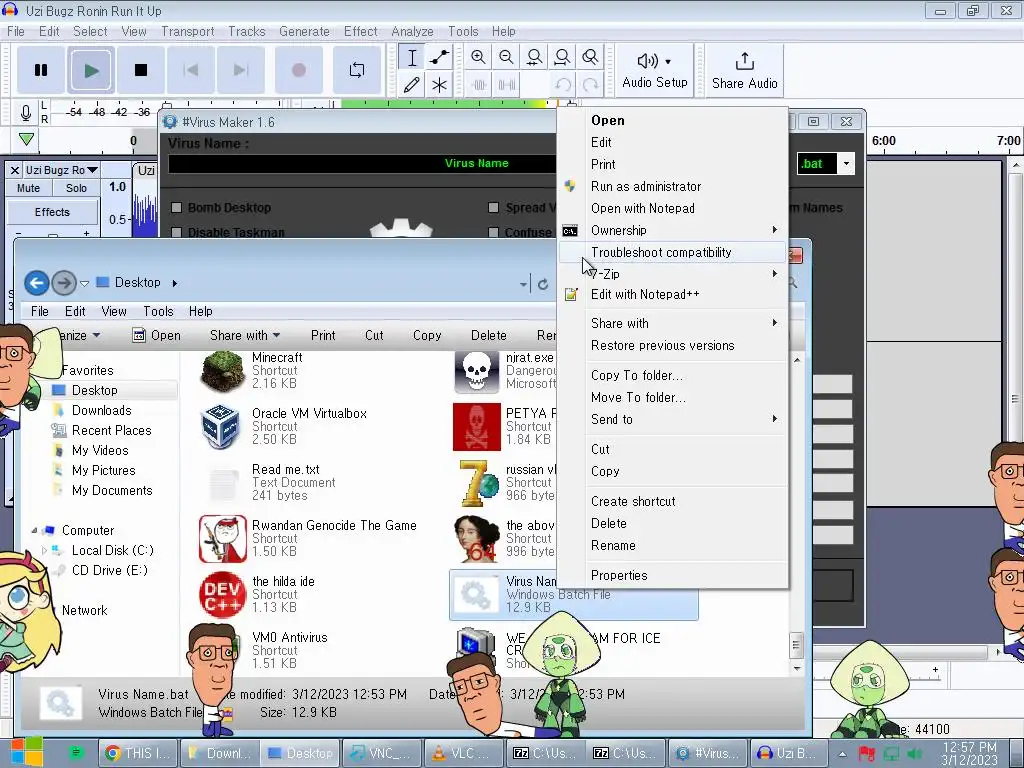Viewport: 1024px width, 768px height.
Task: Select the Multi-tool asterisk icon
Action: tap(440, 85)
